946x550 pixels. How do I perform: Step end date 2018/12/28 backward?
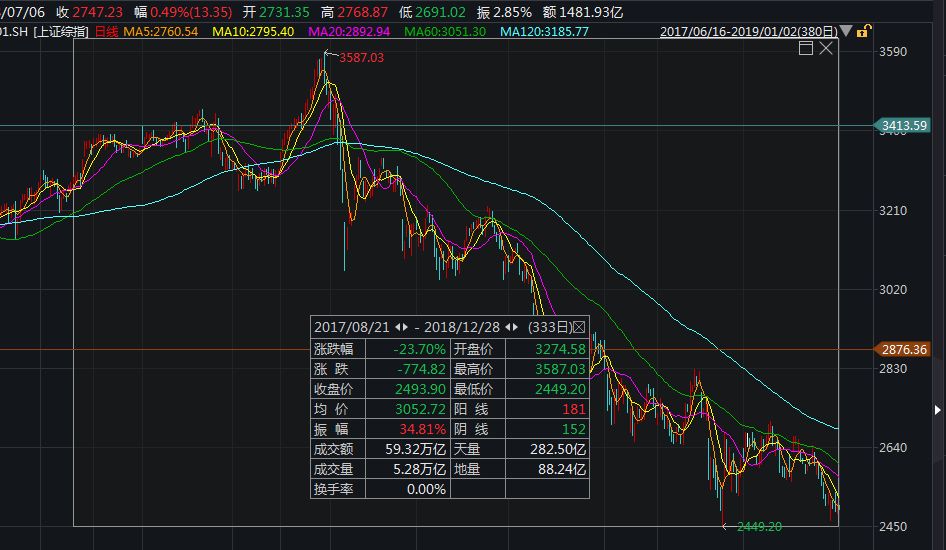pos(507,327)
